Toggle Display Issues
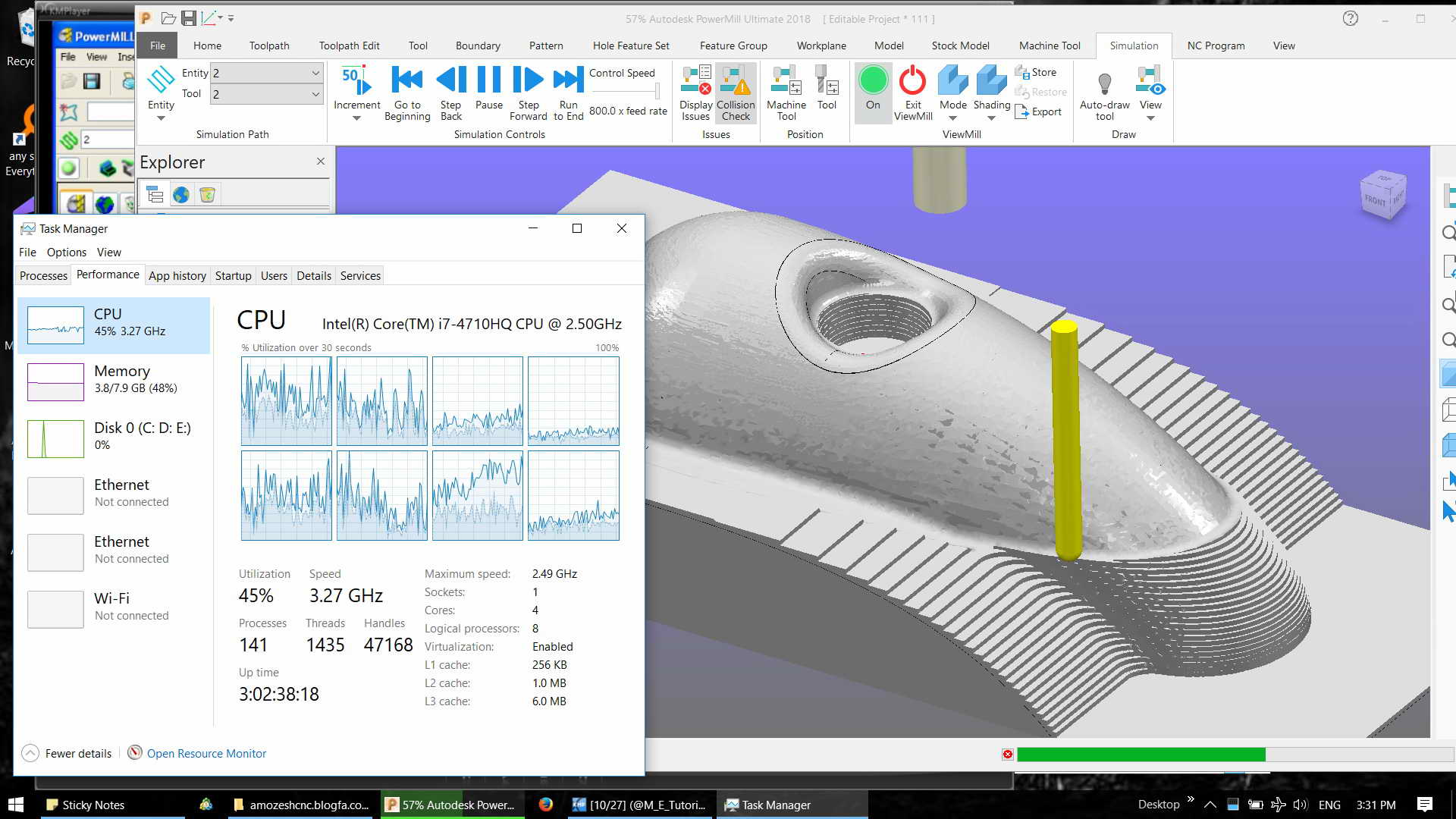 click(x=695, y=93)
